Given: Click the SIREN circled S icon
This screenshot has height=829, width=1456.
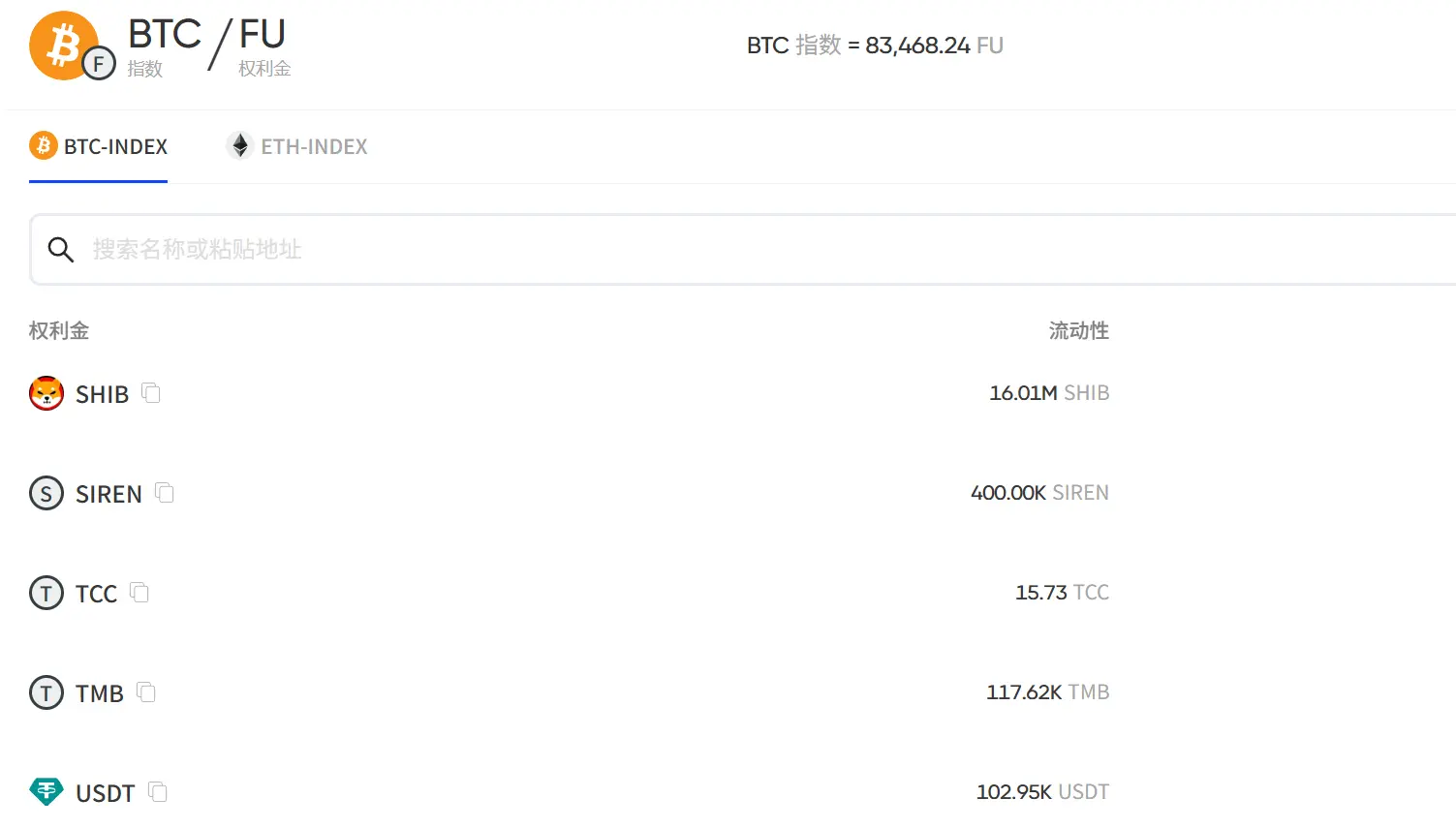Looking at the screenshot, I should (46, 493).
